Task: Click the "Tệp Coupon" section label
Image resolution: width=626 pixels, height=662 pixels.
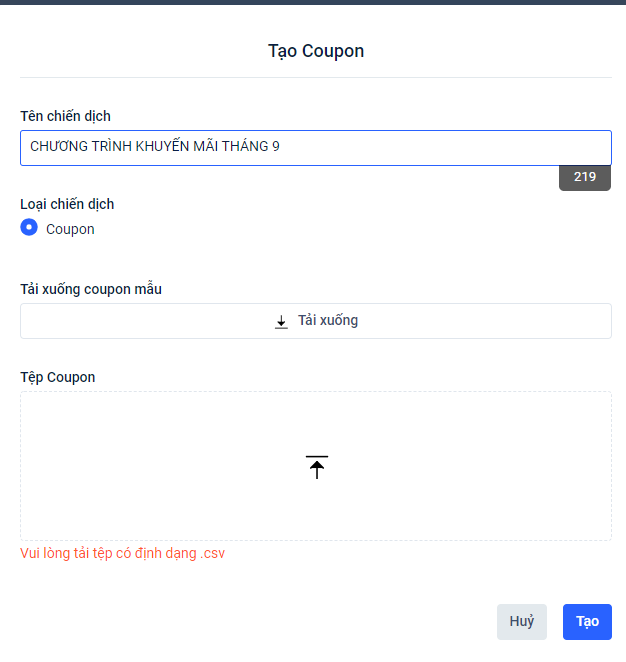Action: [58, 377]
